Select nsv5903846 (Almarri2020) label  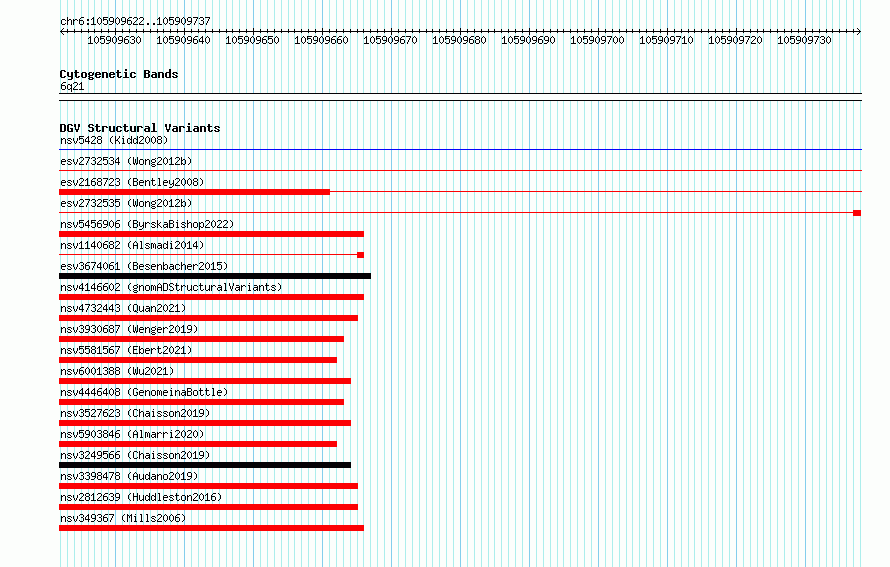coord(132,434)
